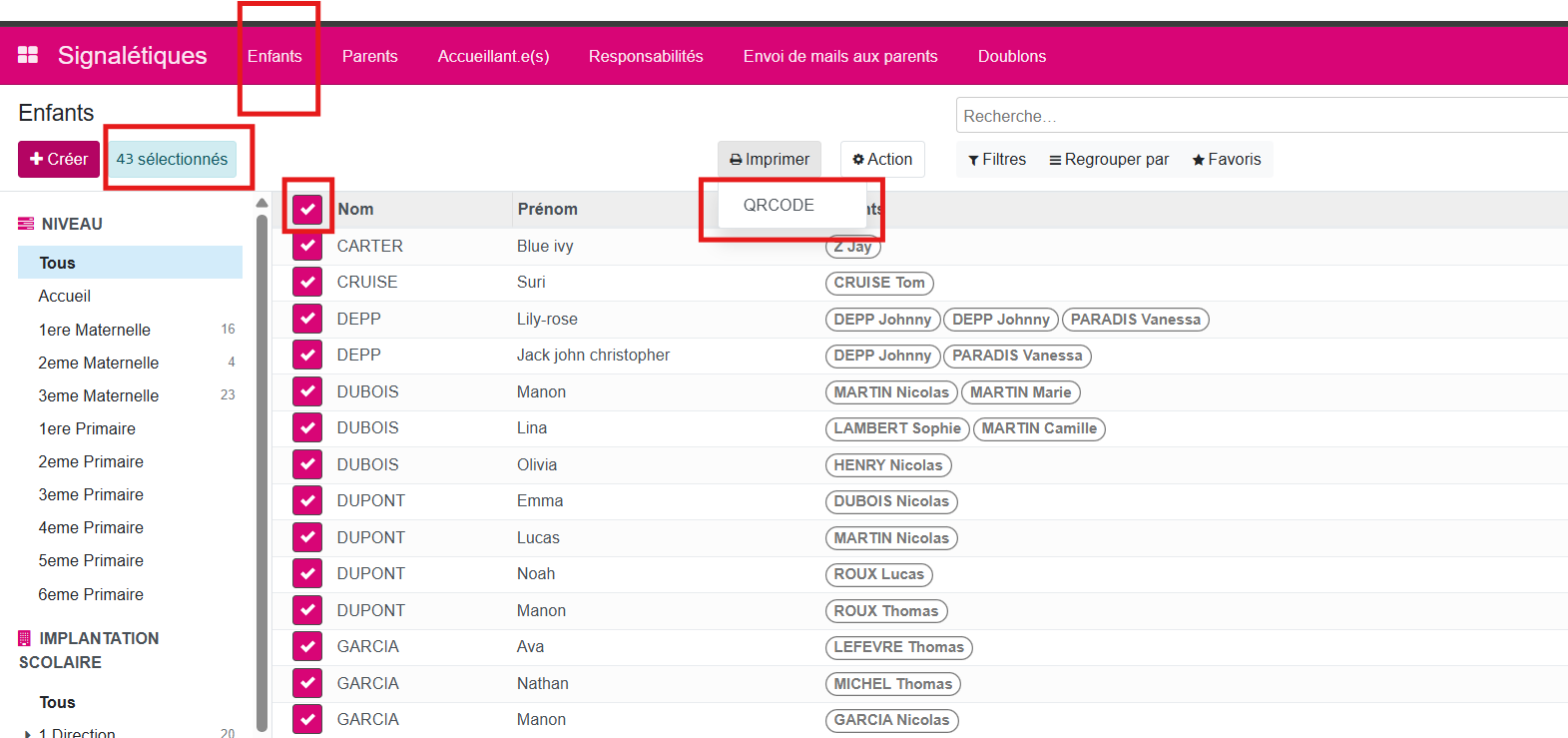
Task: Deselect the CRUISE Suri row checkbox
Action: click(x=307, y=283)
